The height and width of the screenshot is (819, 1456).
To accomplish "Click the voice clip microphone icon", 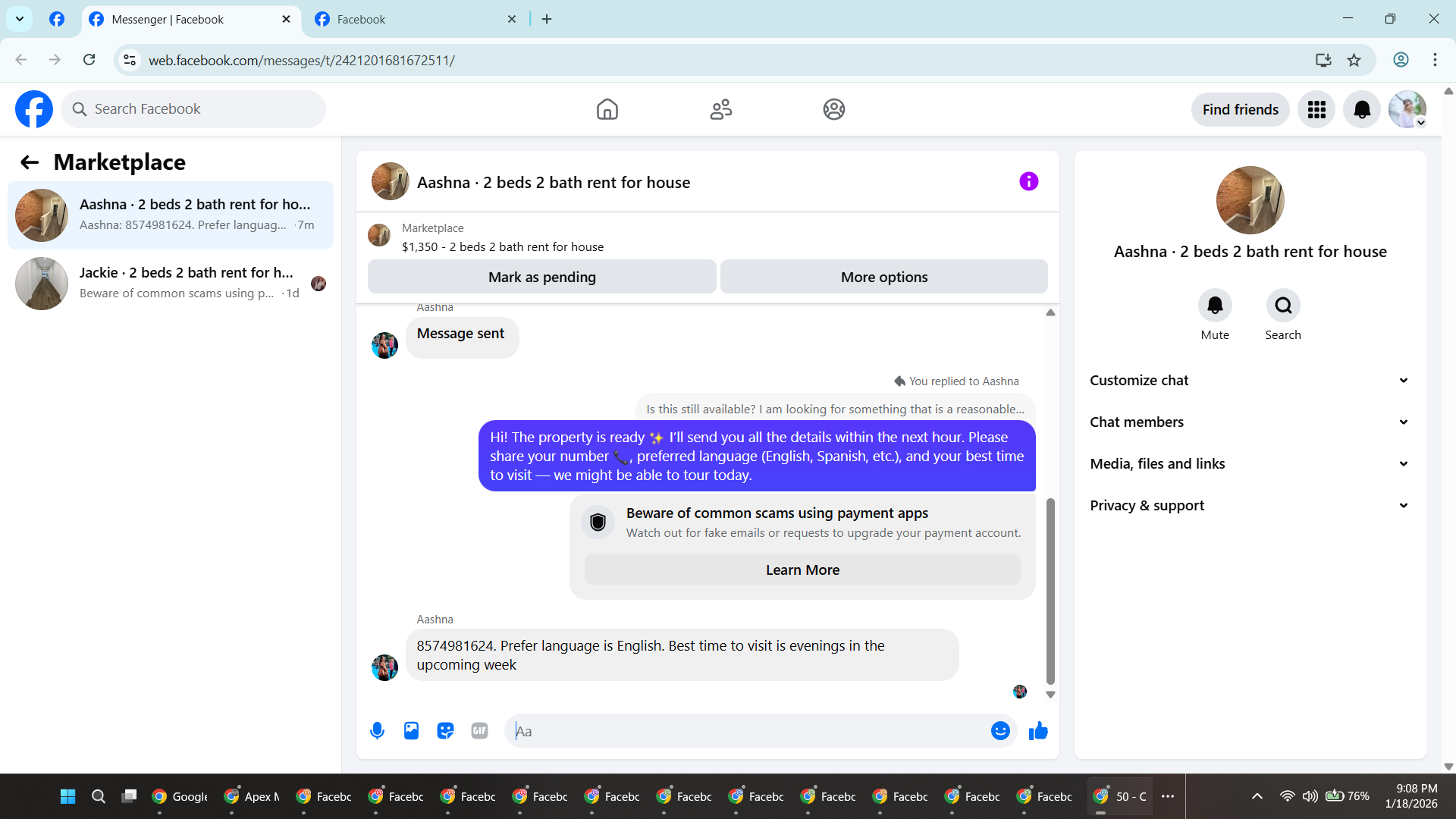I will point(377,731).
